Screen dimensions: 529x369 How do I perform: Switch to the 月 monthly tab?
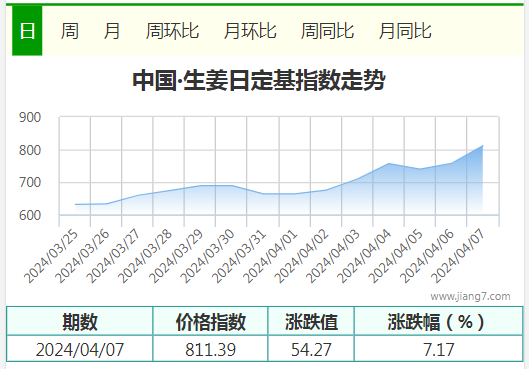pos(112,31)
